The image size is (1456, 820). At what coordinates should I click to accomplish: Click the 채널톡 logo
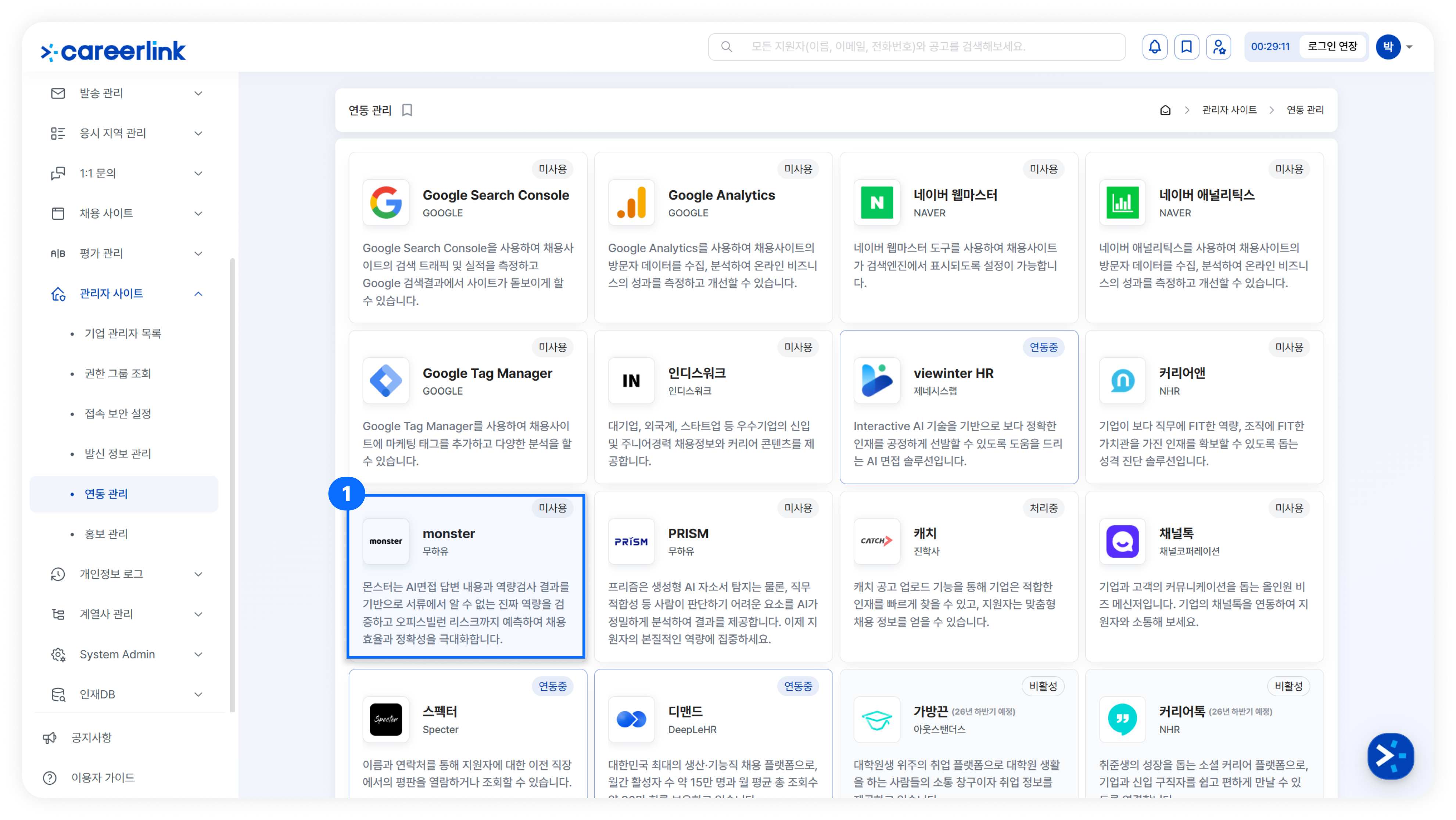pyautogui.click(x=1122, y=541)
